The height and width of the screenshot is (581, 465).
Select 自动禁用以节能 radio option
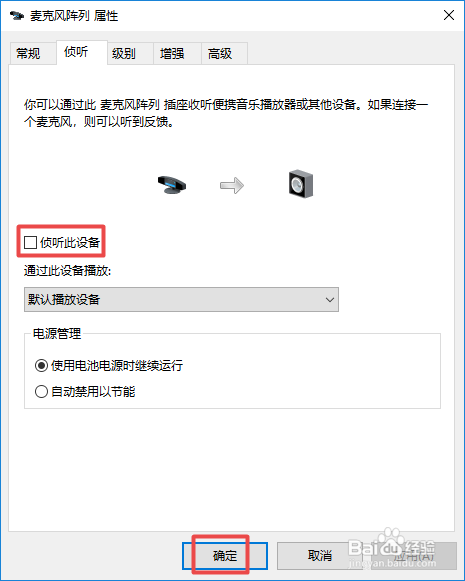coord(41,391)
